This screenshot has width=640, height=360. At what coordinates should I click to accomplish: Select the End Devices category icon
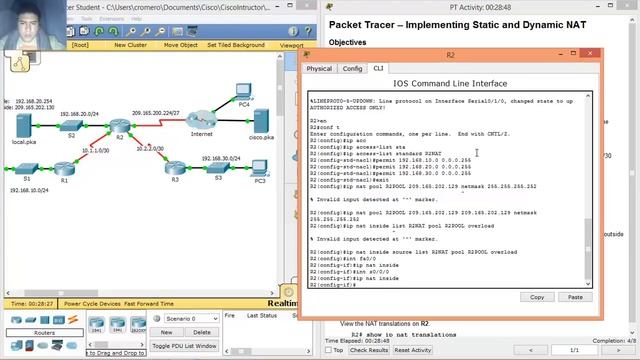tap(17, 346)
